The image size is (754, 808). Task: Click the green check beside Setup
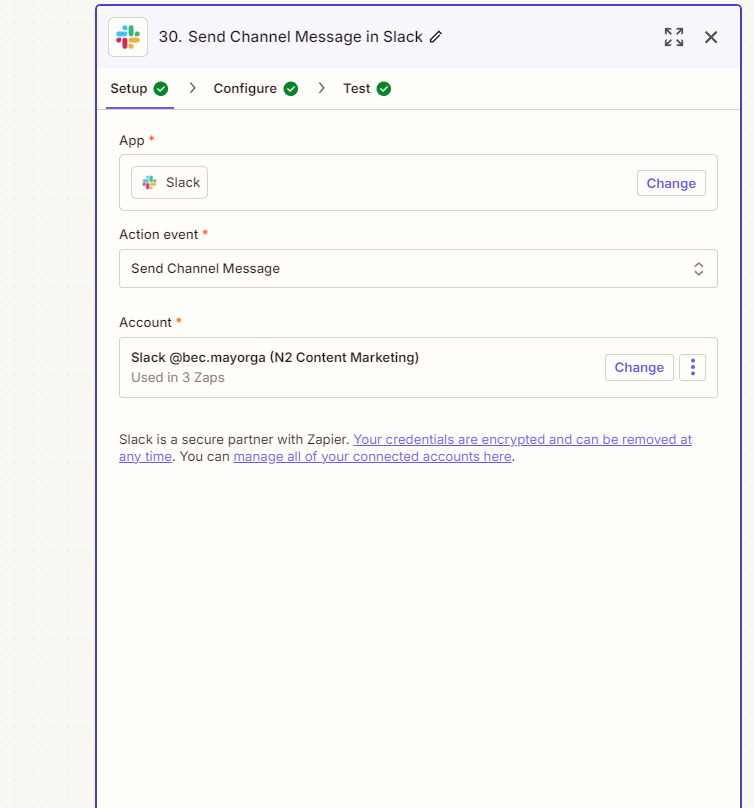point(161,89)
